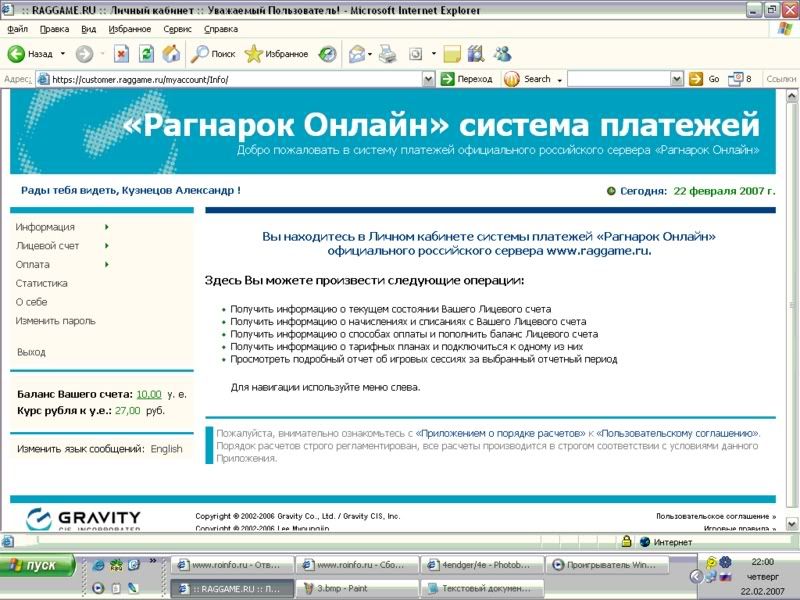Viewport: 800px width, 600px height.
Task: Click the search toolbar text input
Action: 619,79
